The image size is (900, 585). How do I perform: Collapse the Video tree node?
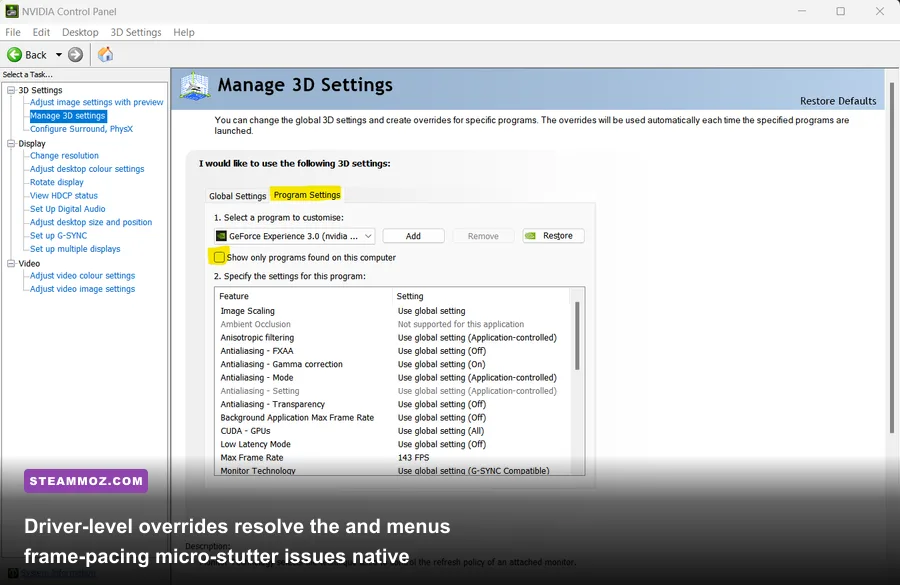pyautogui.click(x=11, y=264)
